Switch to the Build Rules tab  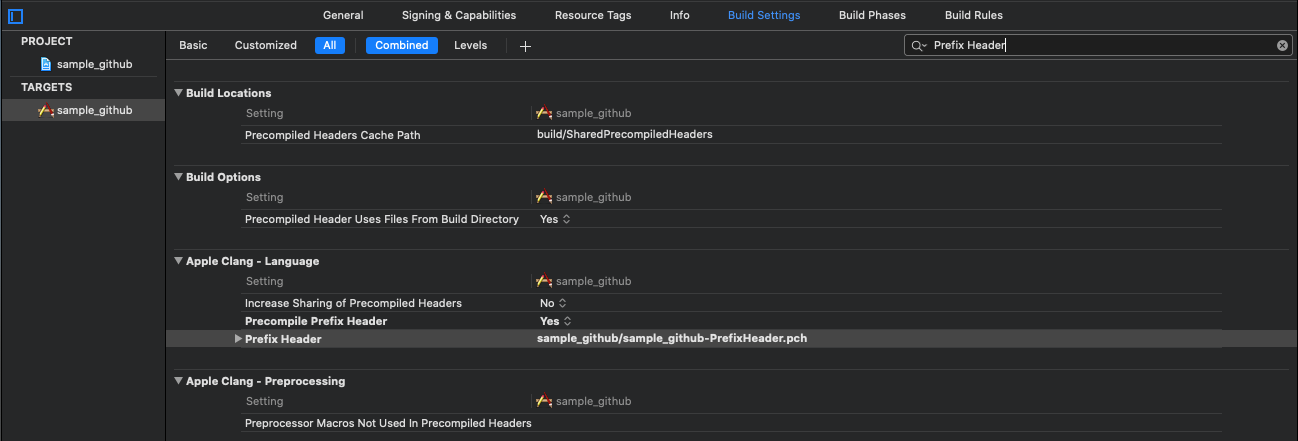(x=974, y=15)
